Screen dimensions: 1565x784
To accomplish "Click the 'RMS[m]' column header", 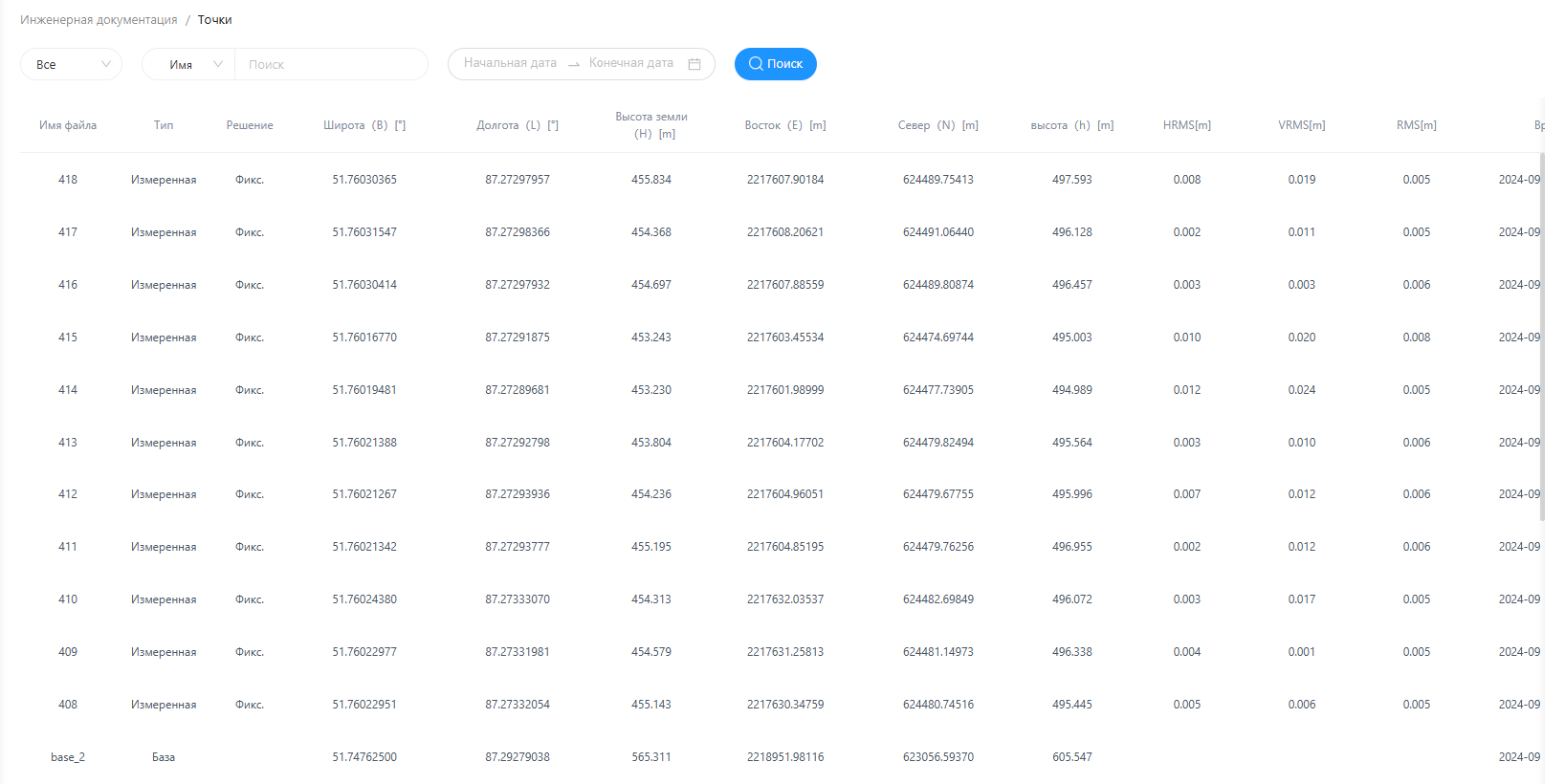I will click(x=1417, y=125).
